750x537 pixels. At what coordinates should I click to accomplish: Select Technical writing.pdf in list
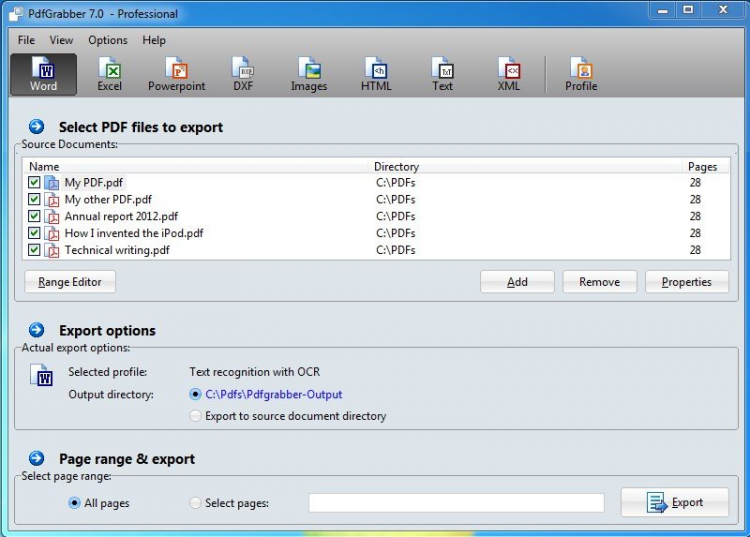pos(117,250)
